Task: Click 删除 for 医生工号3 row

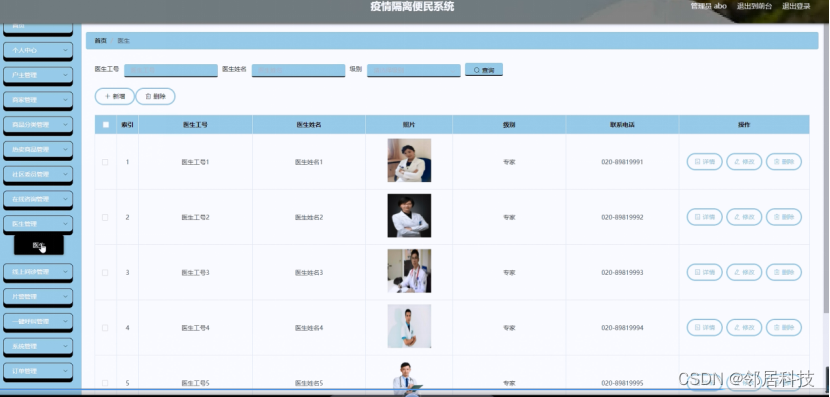Action: [784, 272]
